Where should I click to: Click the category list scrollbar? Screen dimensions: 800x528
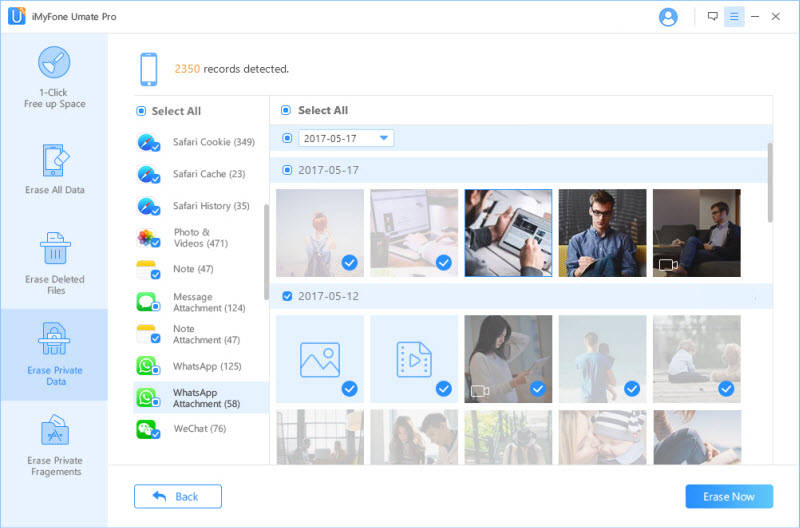click(x=266, y=252)
